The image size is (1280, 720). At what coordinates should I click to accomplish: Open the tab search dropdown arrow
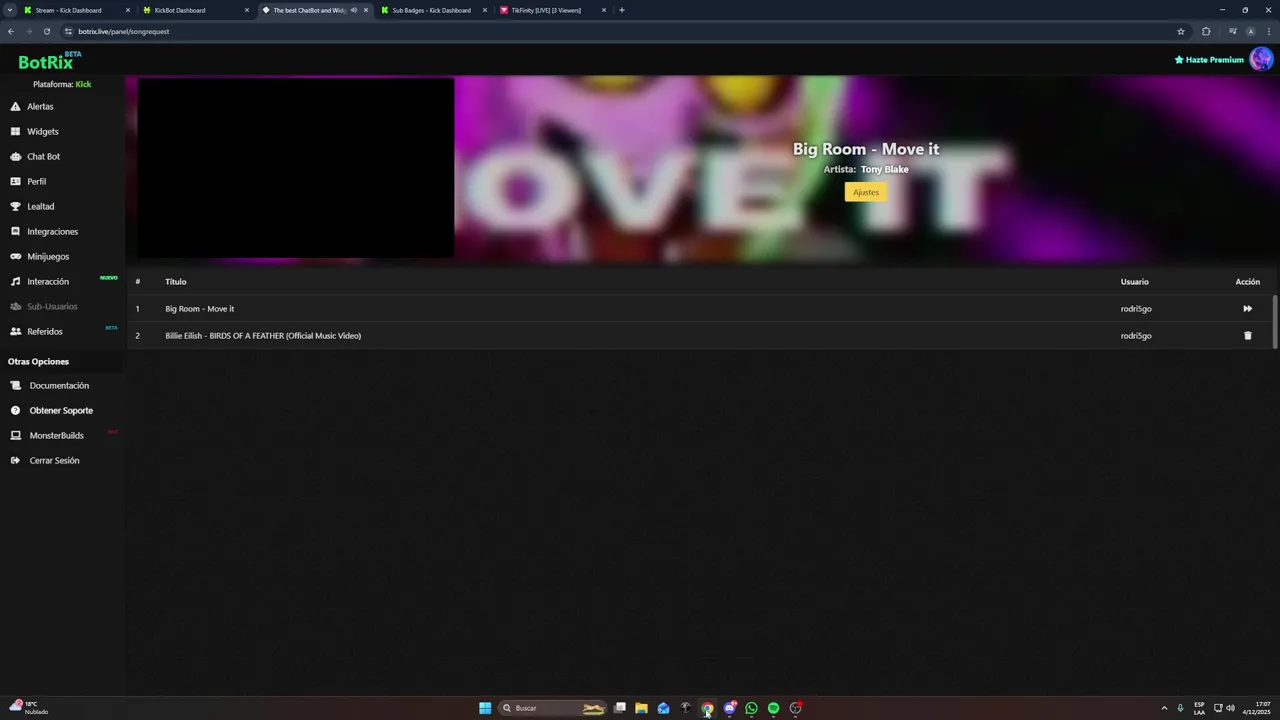[x=10, y=10]
